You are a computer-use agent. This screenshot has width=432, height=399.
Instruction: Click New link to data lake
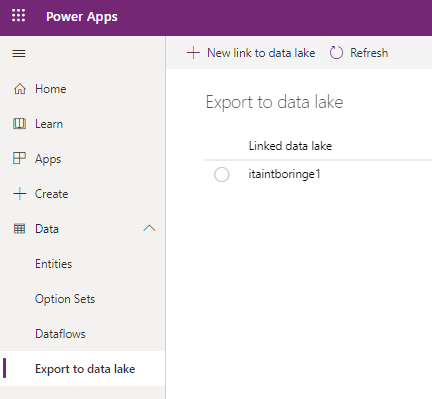tap(261, 53)
